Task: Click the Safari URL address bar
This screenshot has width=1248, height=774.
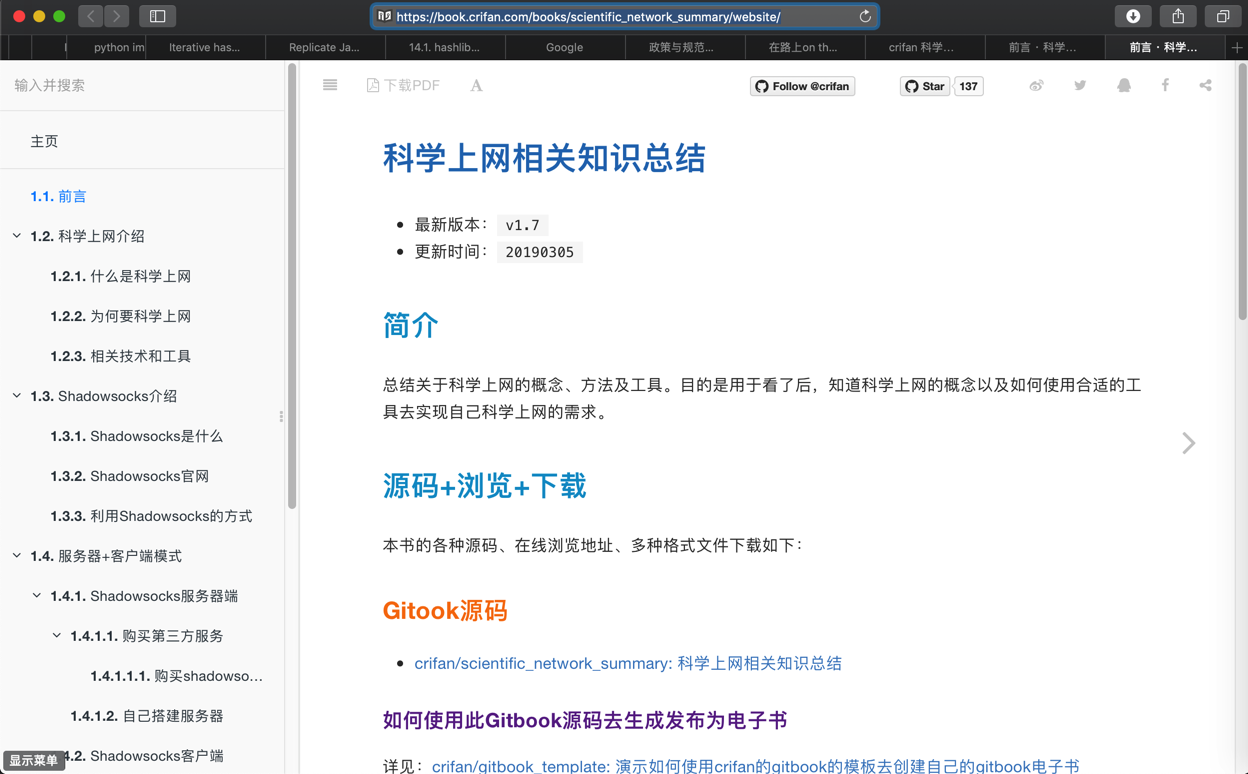Action: coord(625,16)
